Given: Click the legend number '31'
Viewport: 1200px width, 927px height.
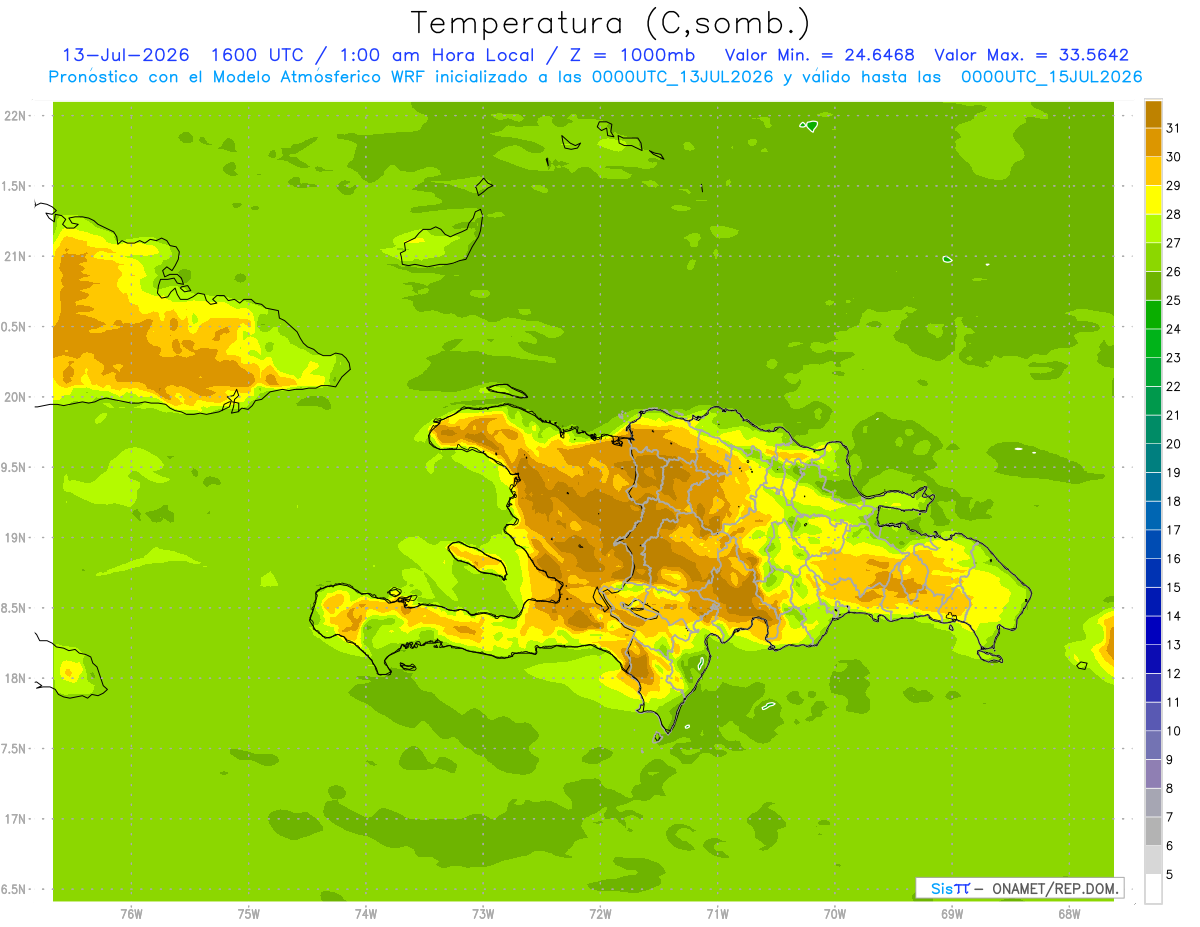Looking at the screenshot, I should [x=1175, y=128].
